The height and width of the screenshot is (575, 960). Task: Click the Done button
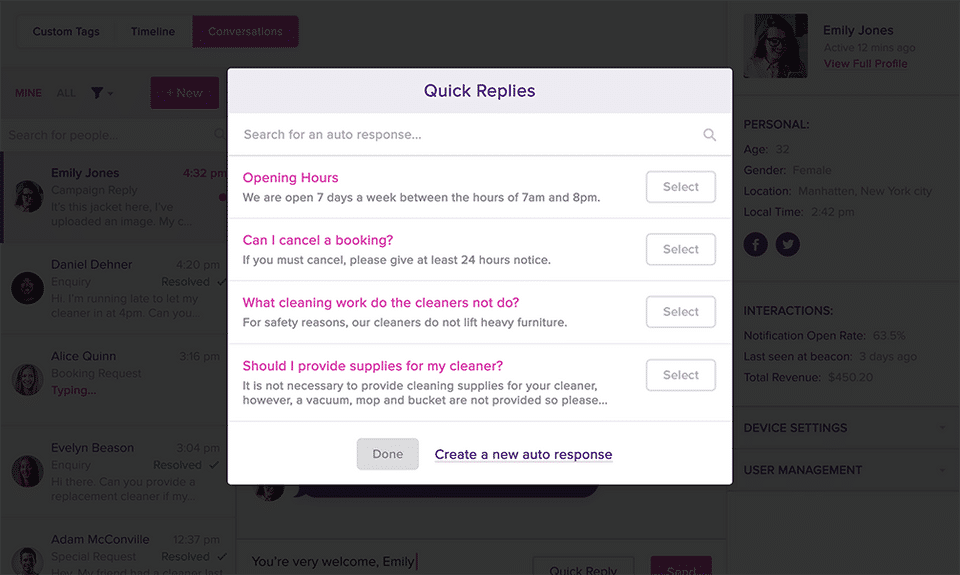click(387, 454)
